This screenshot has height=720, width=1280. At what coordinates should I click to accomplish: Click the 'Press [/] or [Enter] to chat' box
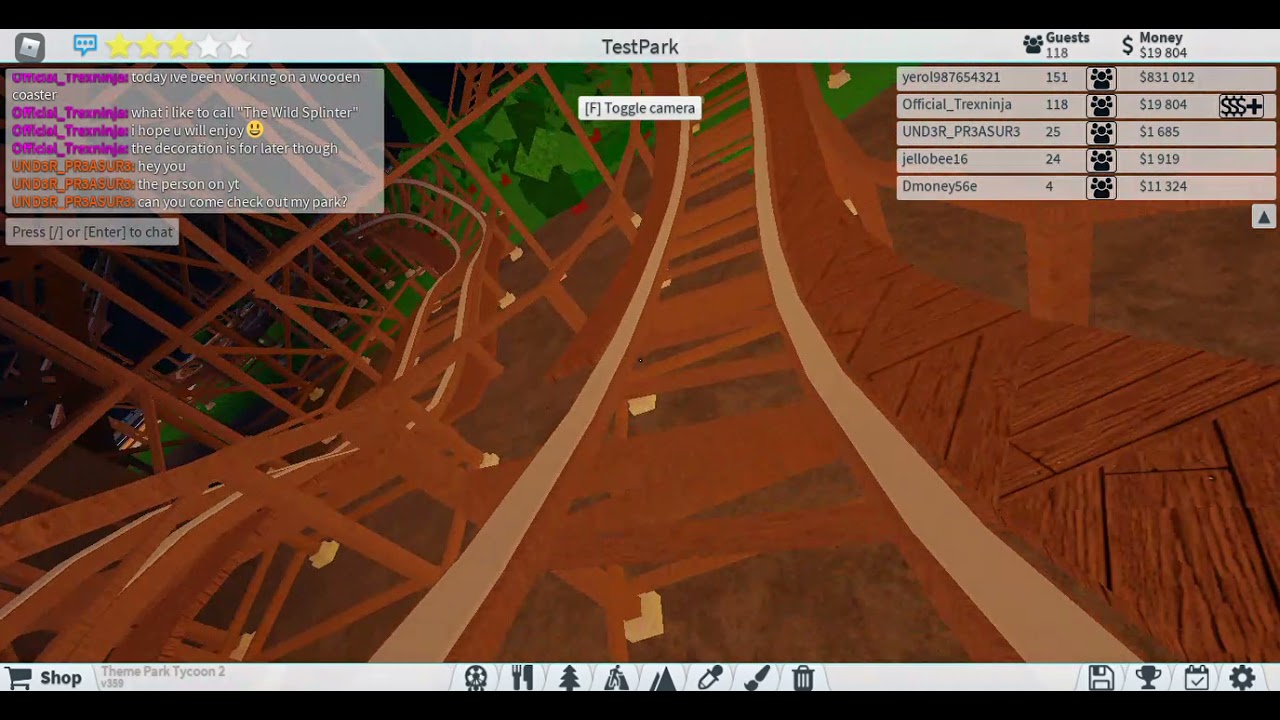[93, 232]
